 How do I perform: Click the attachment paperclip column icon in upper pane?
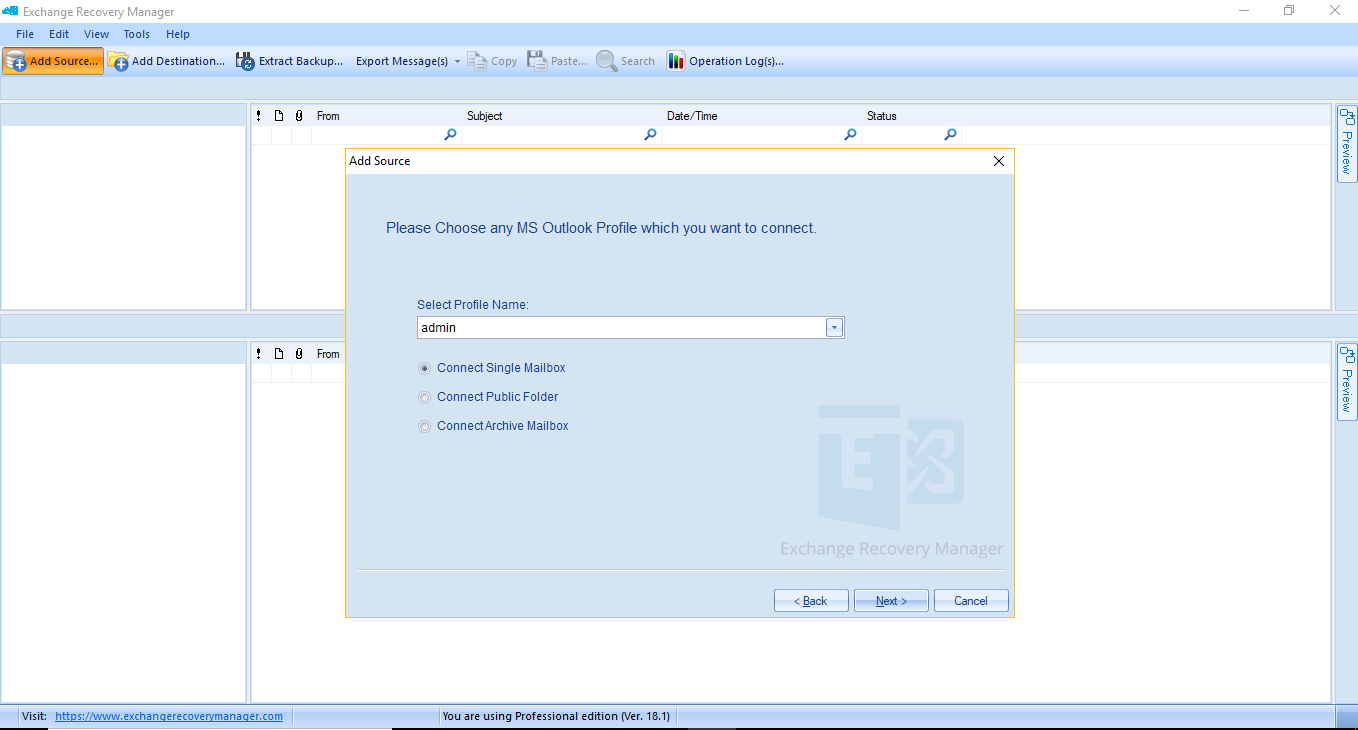pyautogui.click(x=299, y=116)
